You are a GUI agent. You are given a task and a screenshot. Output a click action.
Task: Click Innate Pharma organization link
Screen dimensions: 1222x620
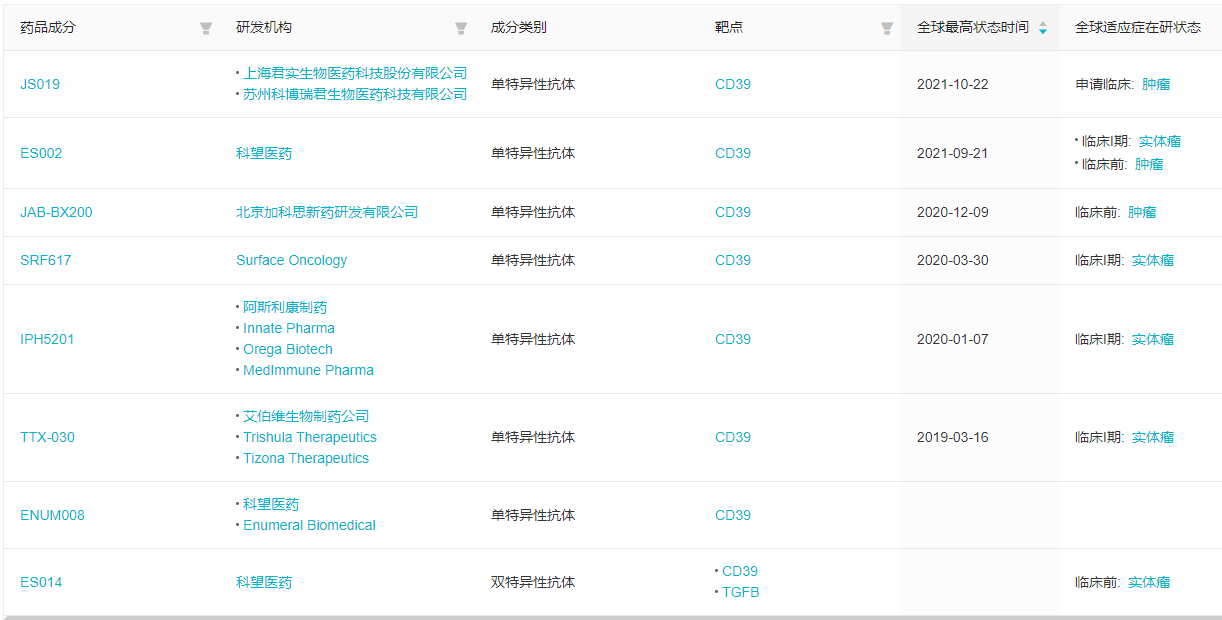coord(289,328)
